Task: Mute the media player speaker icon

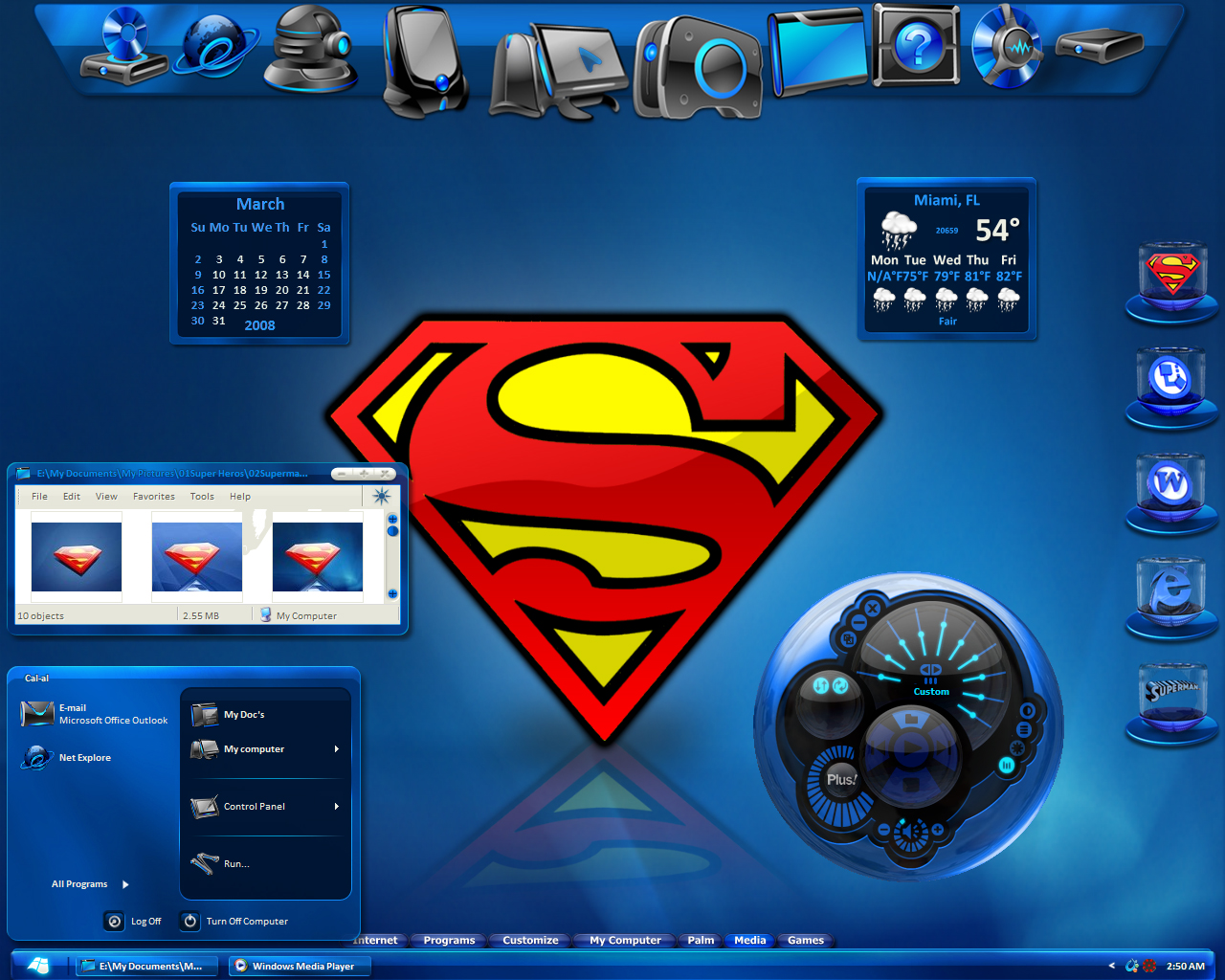Action: [910, 834]
